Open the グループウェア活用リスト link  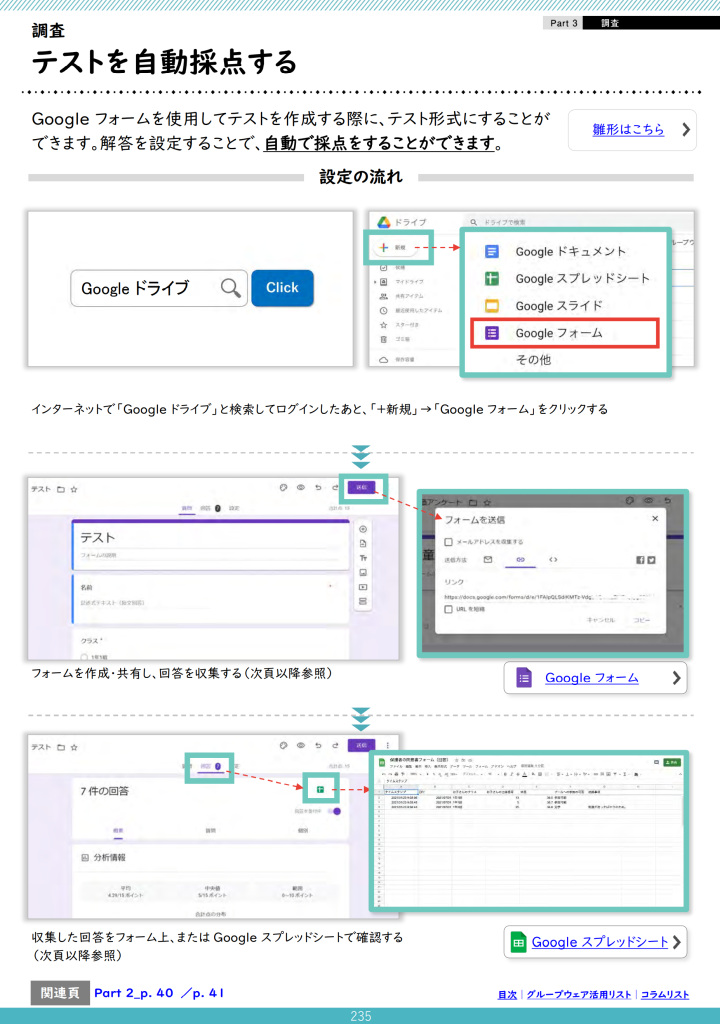[x=579, y=995]
